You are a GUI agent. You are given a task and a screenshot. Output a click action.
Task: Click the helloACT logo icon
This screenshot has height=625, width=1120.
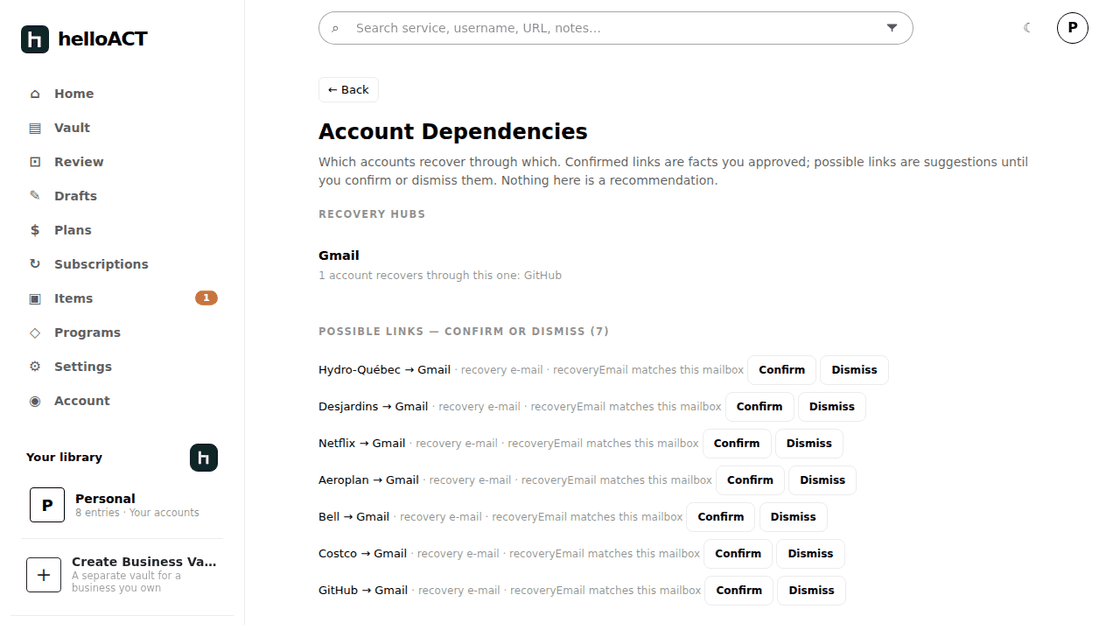35,39
